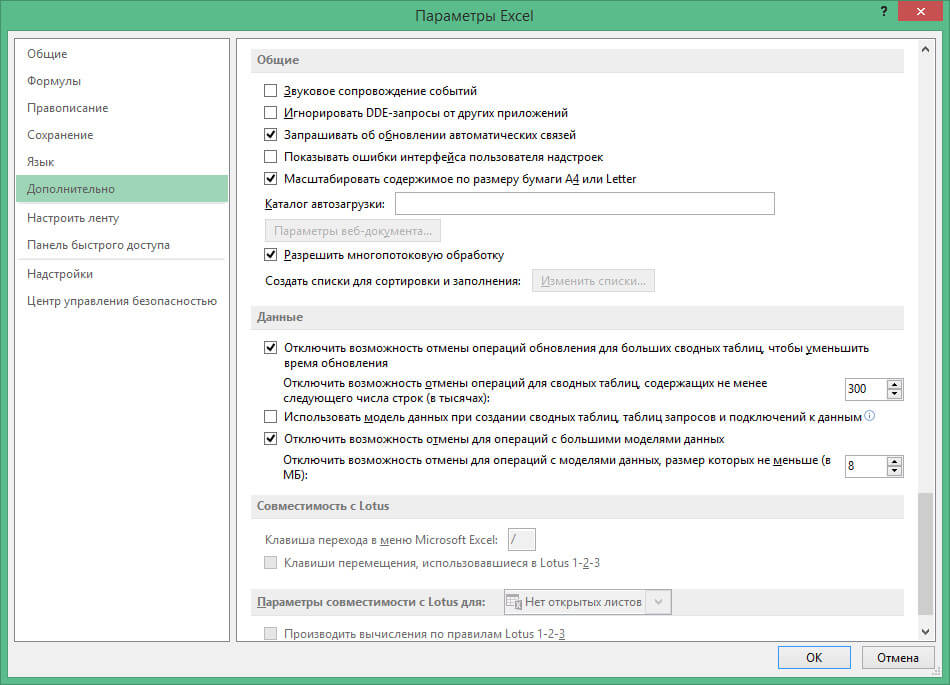The height and width of the screenshot is (685, 950).
Task: Toggle Игнорировать DDE-запросы от других приложений
Action: [x=270, y=113]
